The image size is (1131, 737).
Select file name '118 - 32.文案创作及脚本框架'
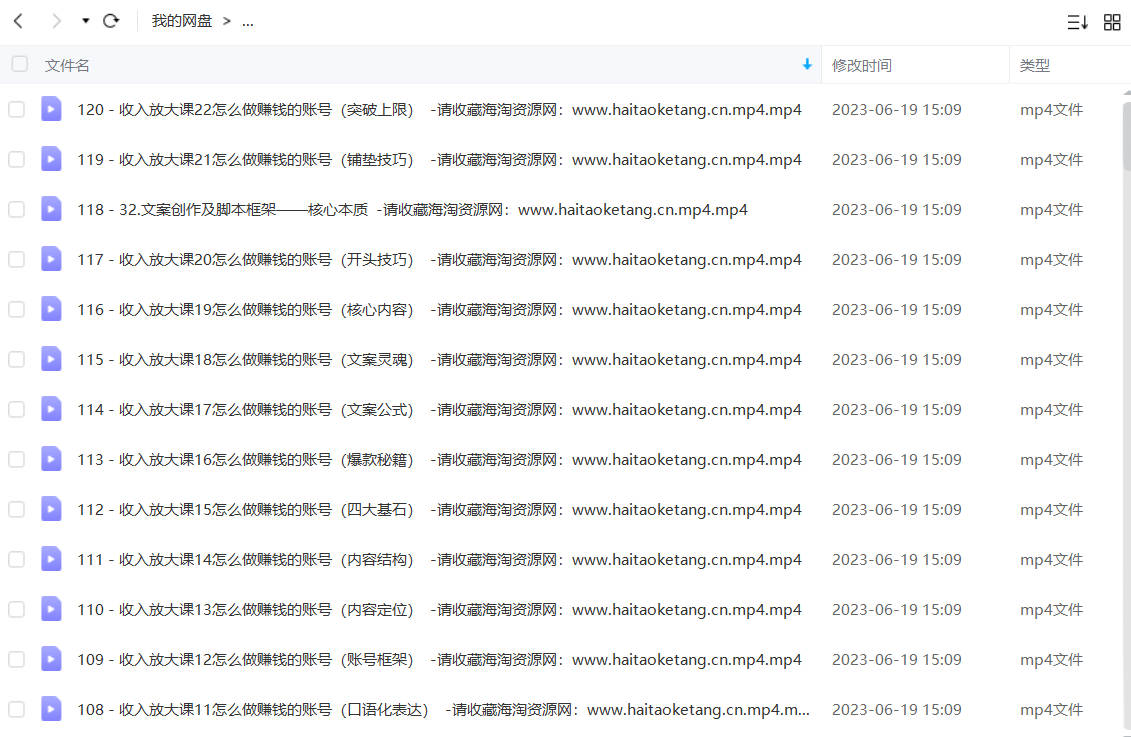413,210
